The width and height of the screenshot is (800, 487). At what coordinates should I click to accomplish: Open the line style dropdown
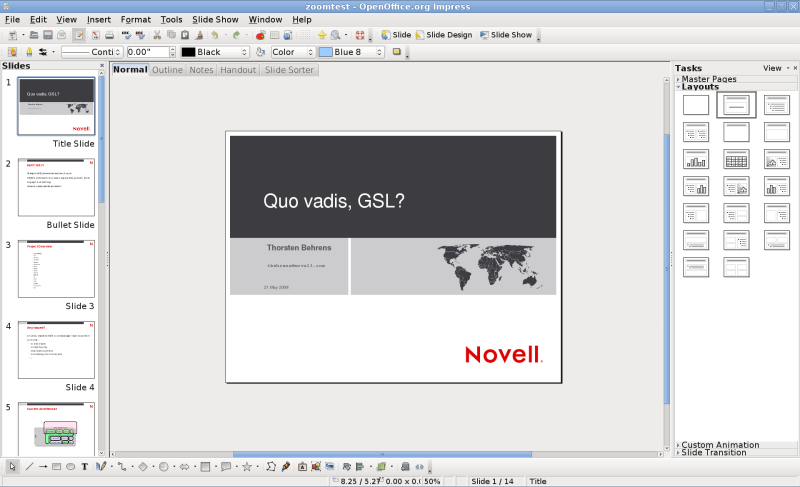tap(91, 52)
